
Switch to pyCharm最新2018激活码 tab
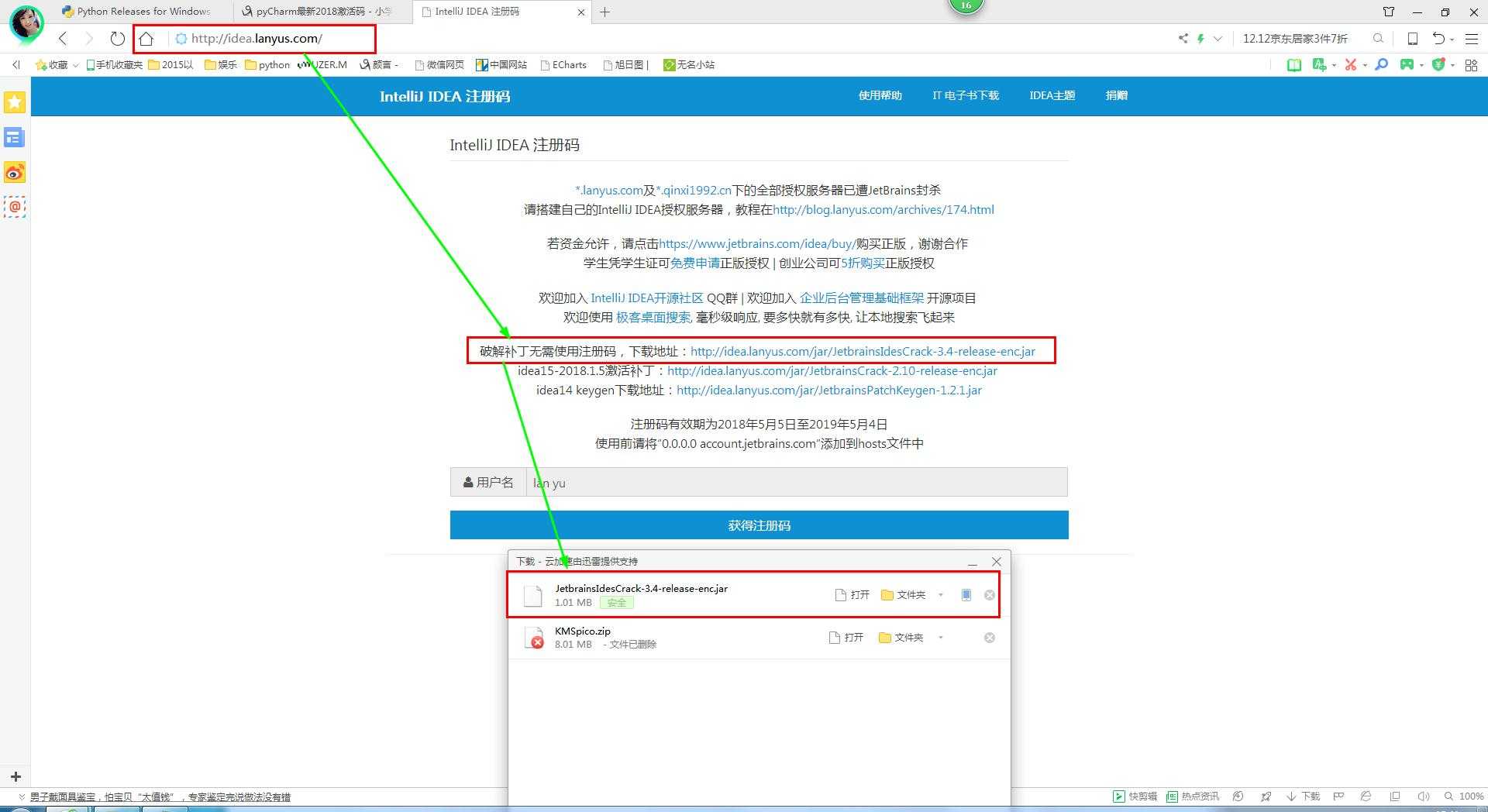pos(318,12)
